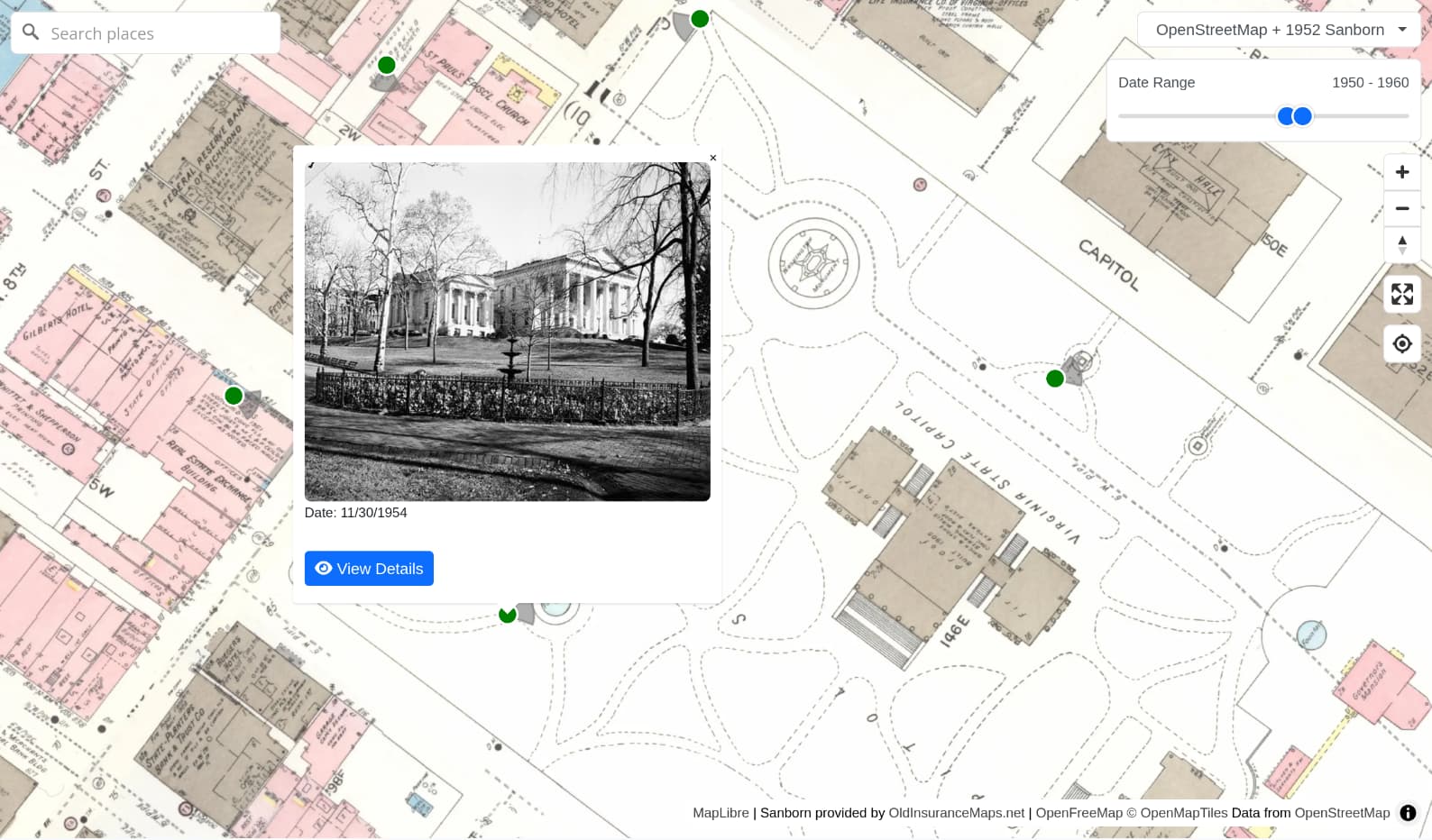Find my location with the geolocate button
This screenshot has height=840, width=1432.
pyautogui.click(x=1402, y=343)
